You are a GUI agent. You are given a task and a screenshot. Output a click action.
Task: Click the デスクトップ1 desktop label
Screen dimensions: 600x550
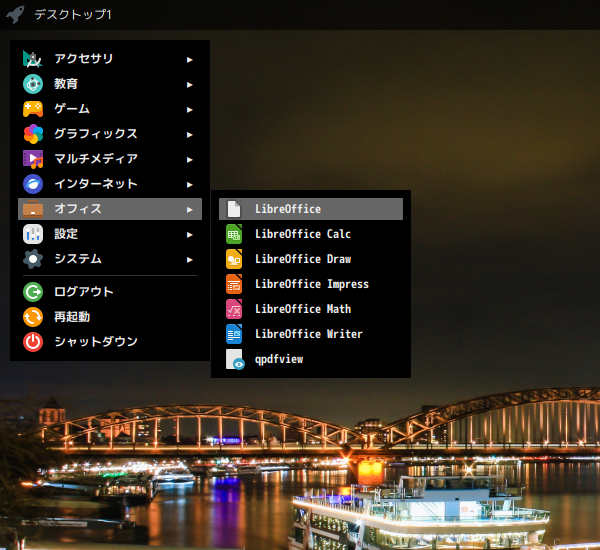click(x=73, y=15)
